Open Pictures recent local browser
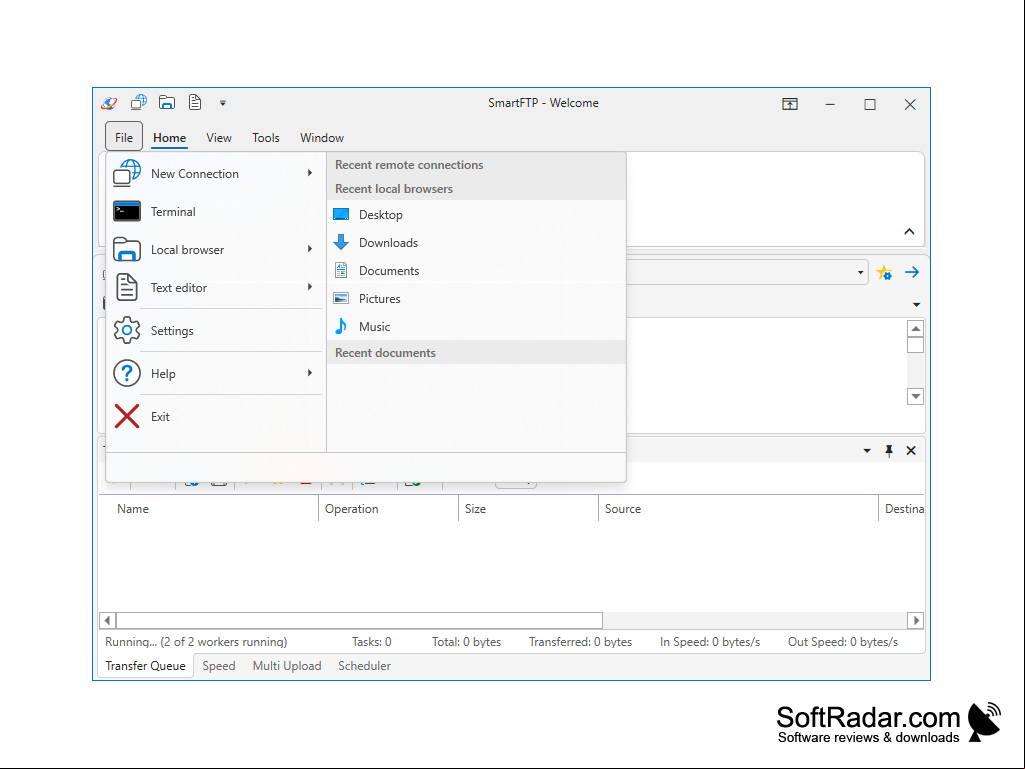The height and width of the screenshot is (769, 1025). (476, 299)
